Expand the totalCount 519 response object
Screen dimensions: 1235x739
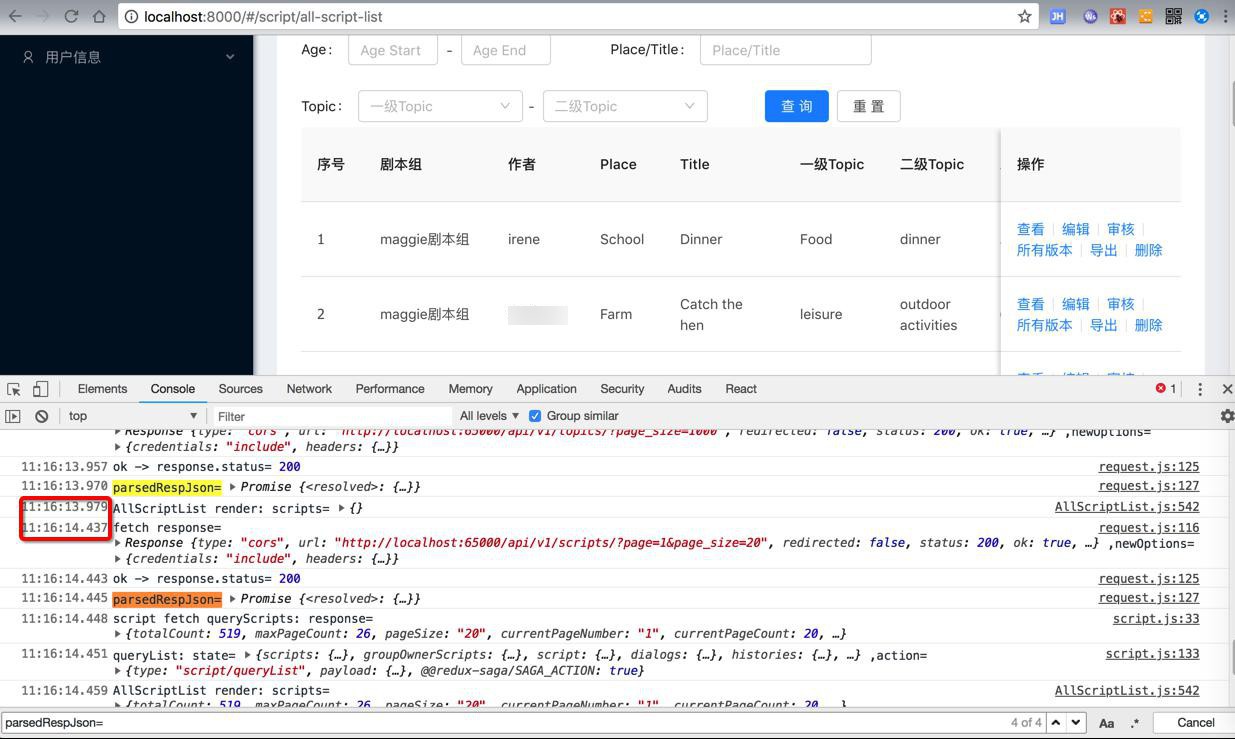click(x=118, y=634)
